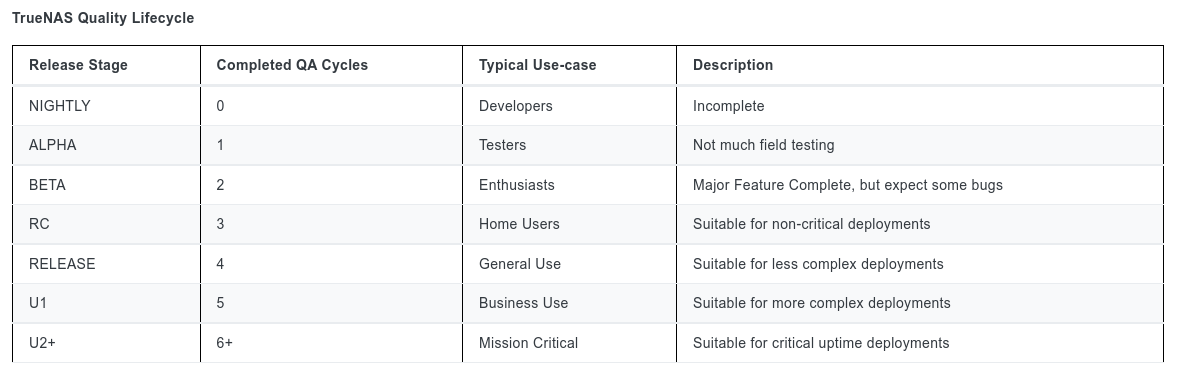This screenshot has width=1179, height=371.
Task: Click the RC release stage cell
Action: (38, 224)
